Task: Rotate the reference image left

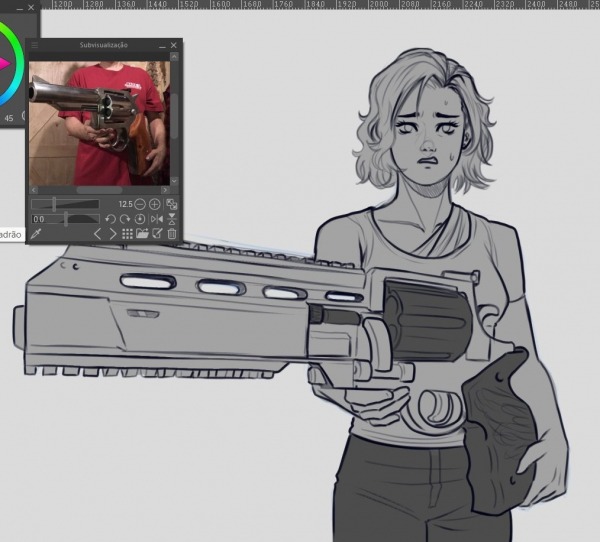Action: coord(111,219)
